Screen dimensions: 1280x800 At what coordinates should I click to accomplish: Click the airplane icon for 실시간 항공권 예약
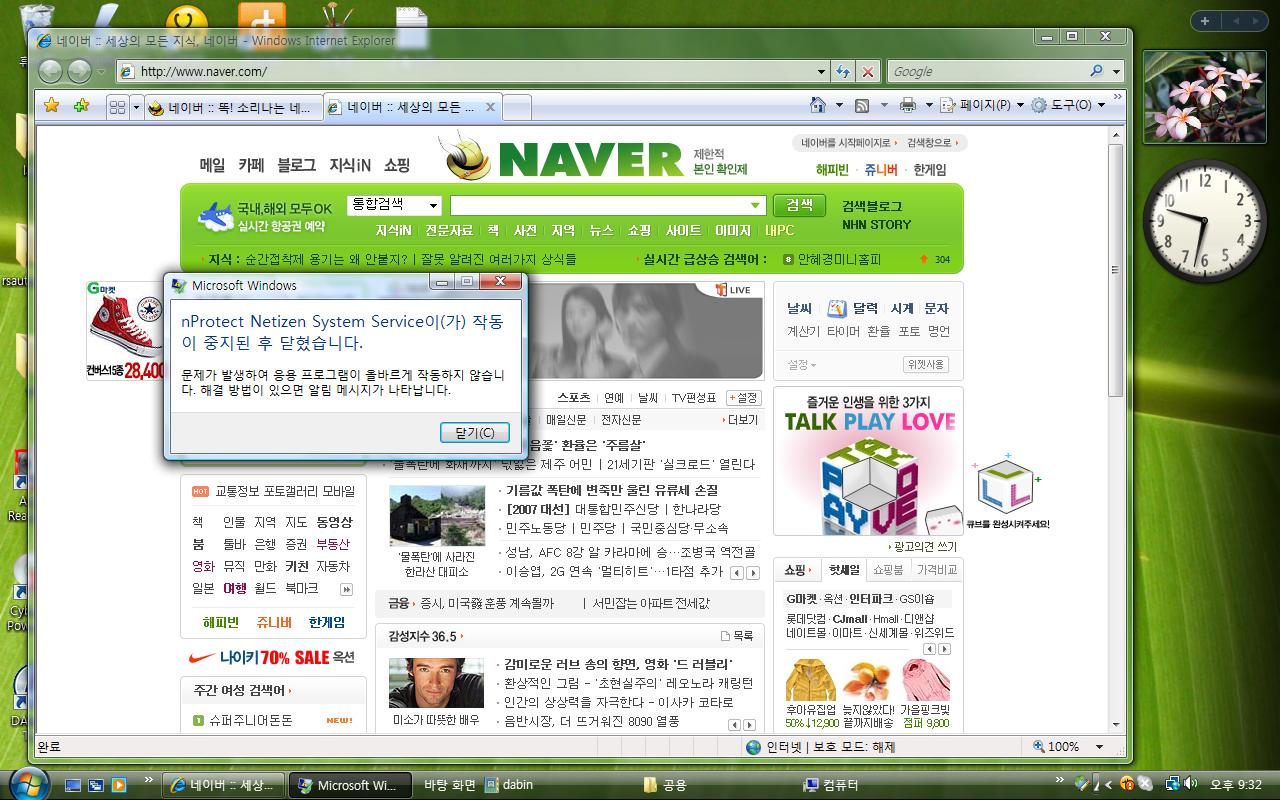214,215
